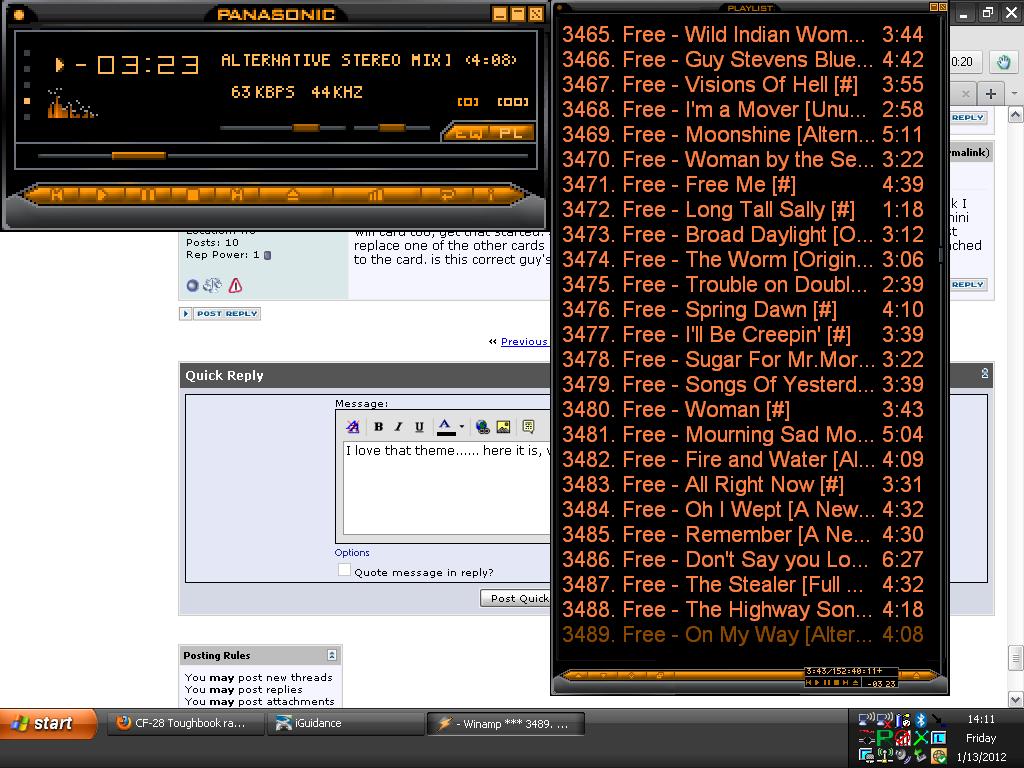Click the Winamp spectrum visualizer display

(72, 103)
